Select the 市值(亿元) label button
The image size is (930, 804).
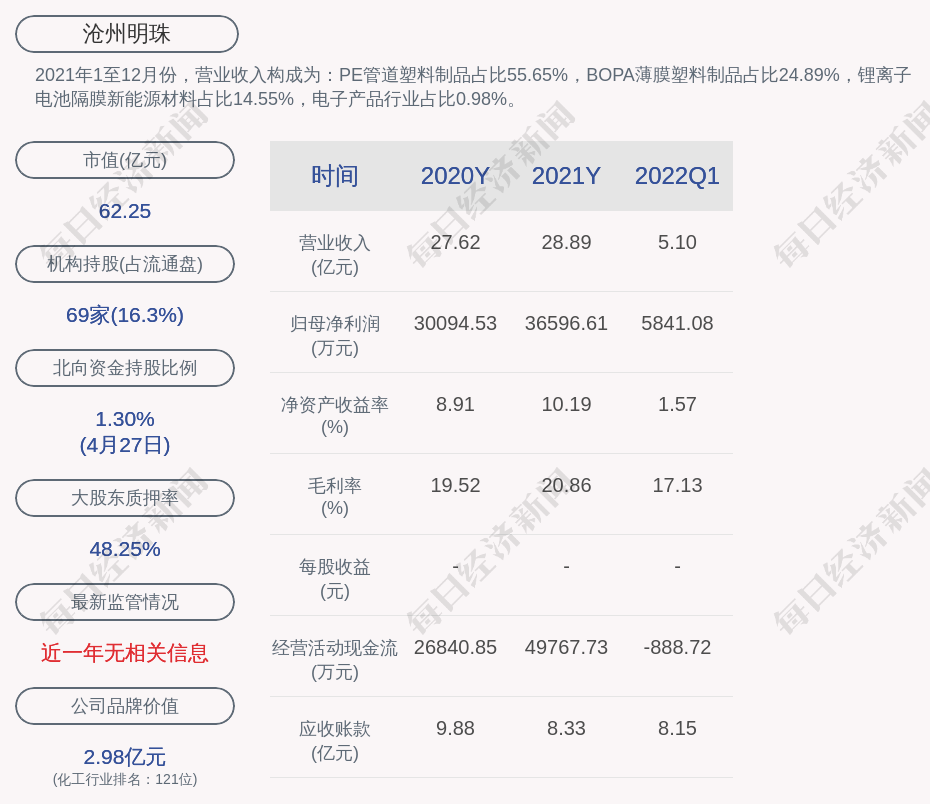[125, 160]
